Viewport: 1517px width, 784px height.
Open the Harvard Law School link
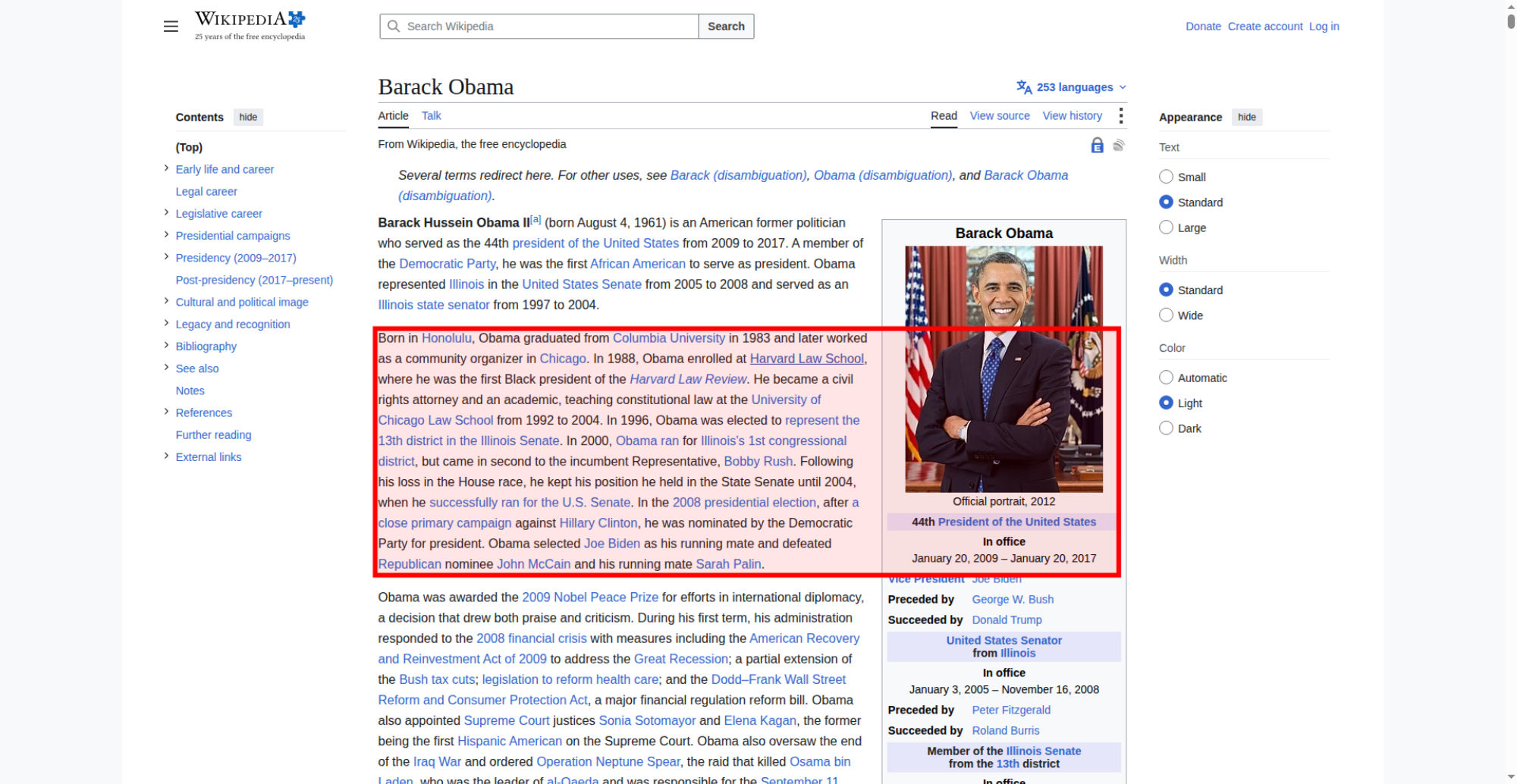click(x=806, y=359)
